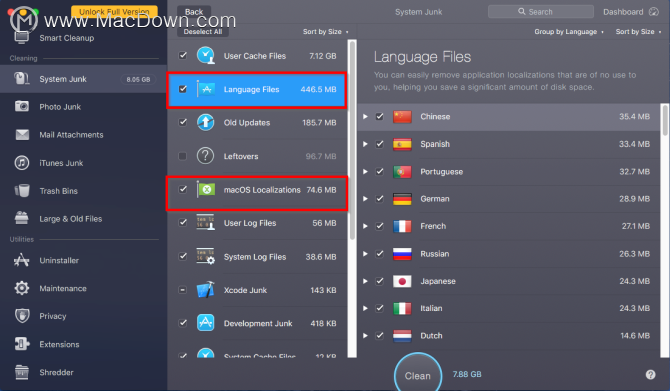670x391 pixels.
Task: Click the Trash Bins icon
Action: [22, 191]
